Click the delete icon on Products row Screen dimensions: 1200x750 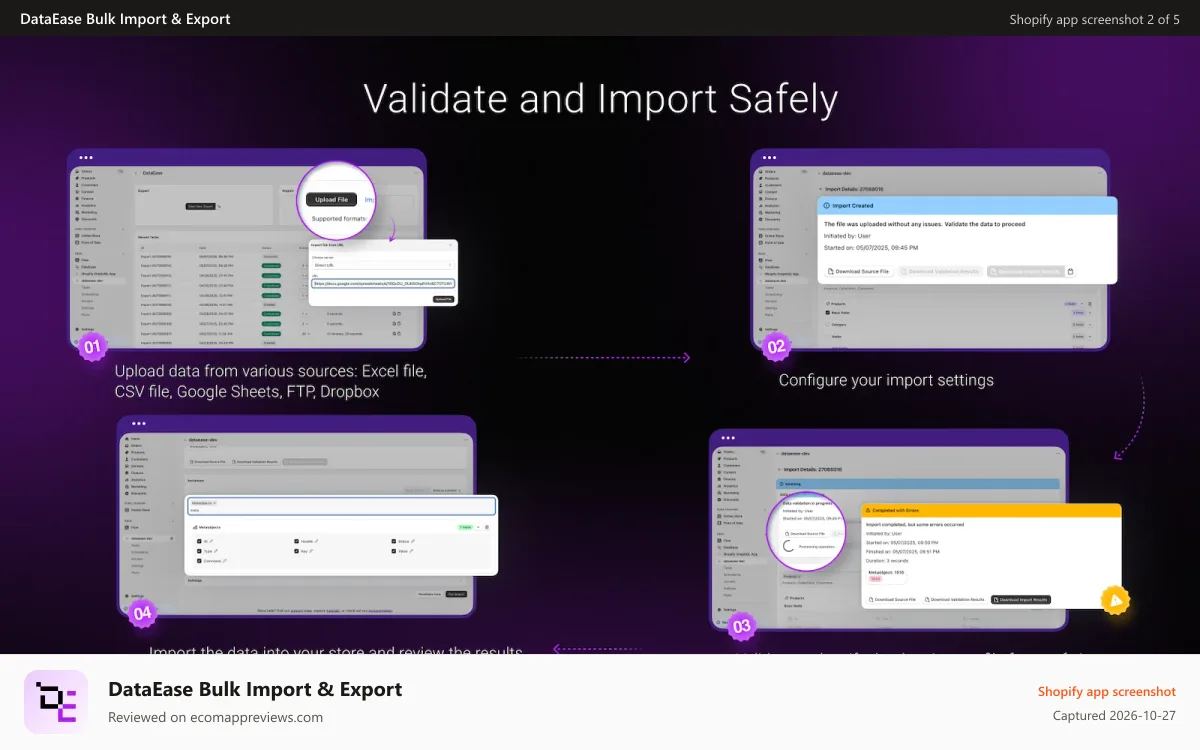click(x=1090, y=303)
